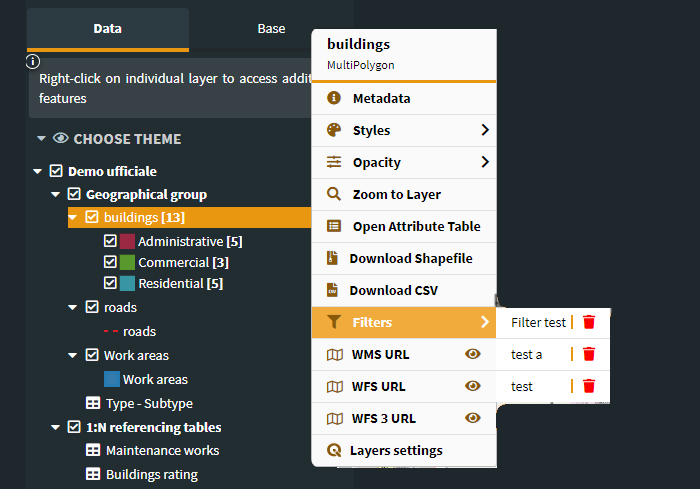Click the Layers settings QGIS icon

click(x=334, y=450)
